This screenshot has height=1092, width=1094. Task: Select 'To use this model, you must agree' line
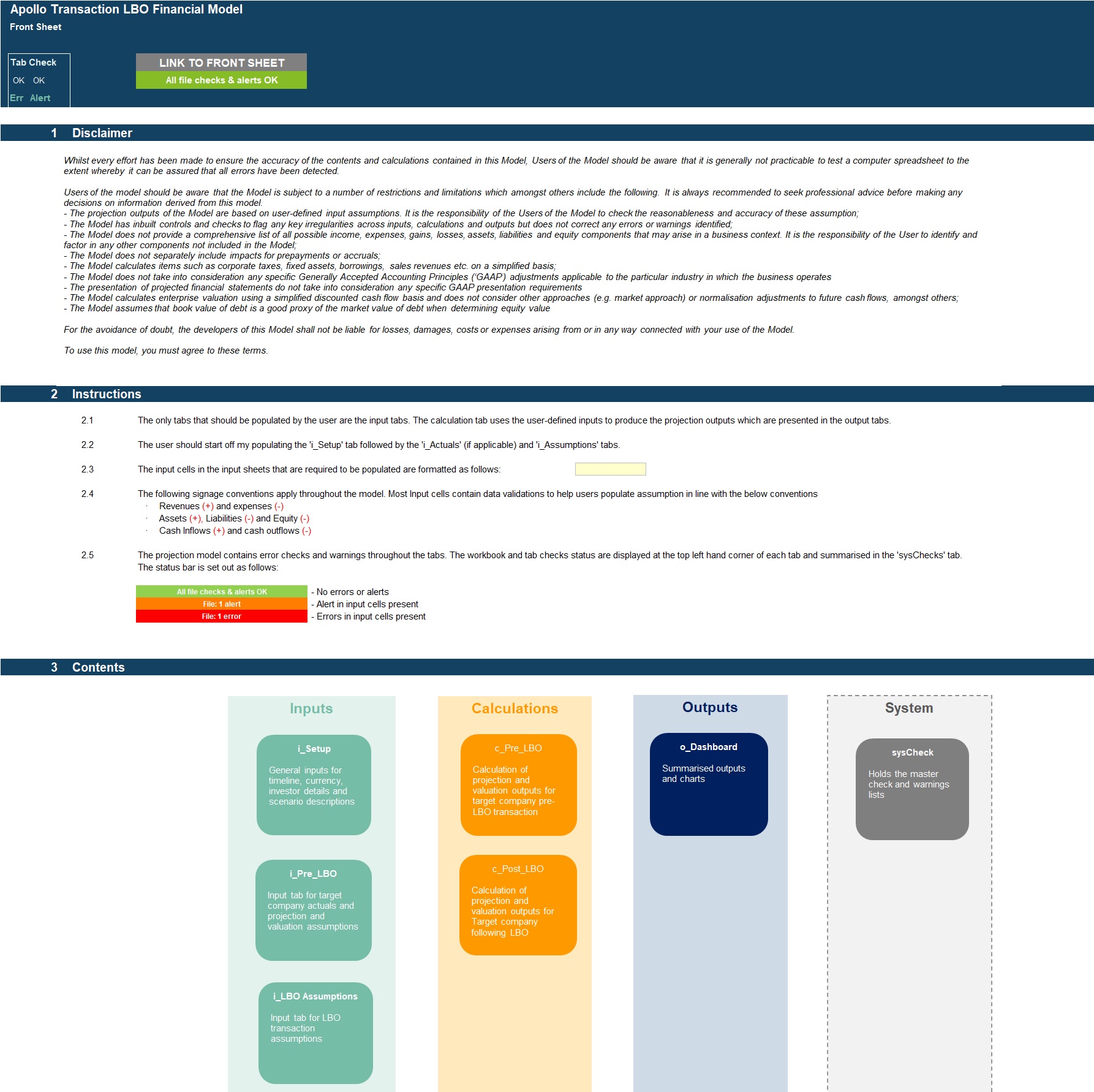(x=166, y=351)
